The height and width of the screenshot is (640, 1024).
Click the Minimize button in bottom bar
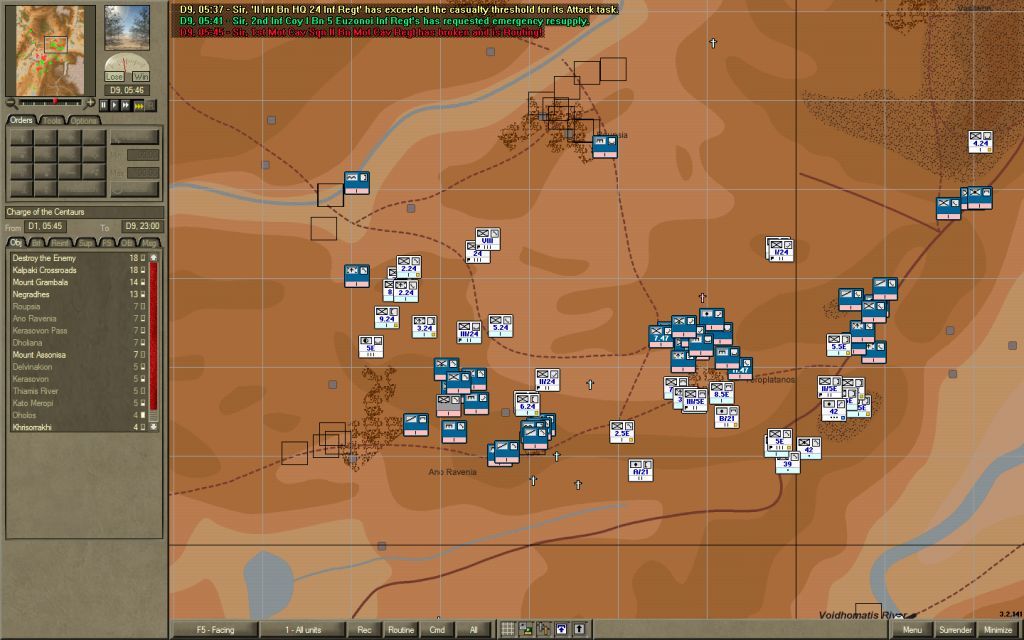coord(998,630)
